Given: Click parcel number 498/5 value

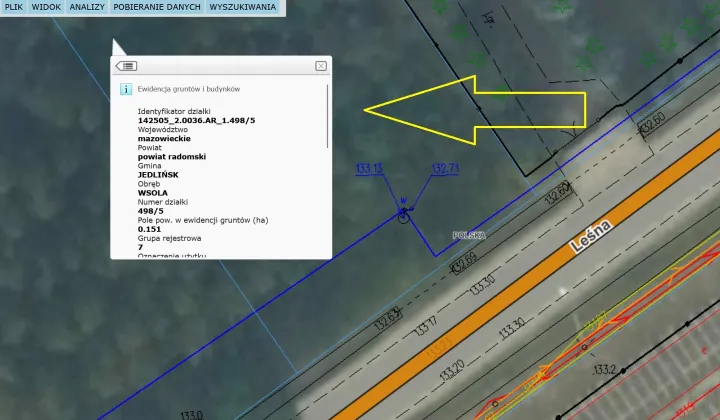Looking at the screenshot, I should coord(151,211).
